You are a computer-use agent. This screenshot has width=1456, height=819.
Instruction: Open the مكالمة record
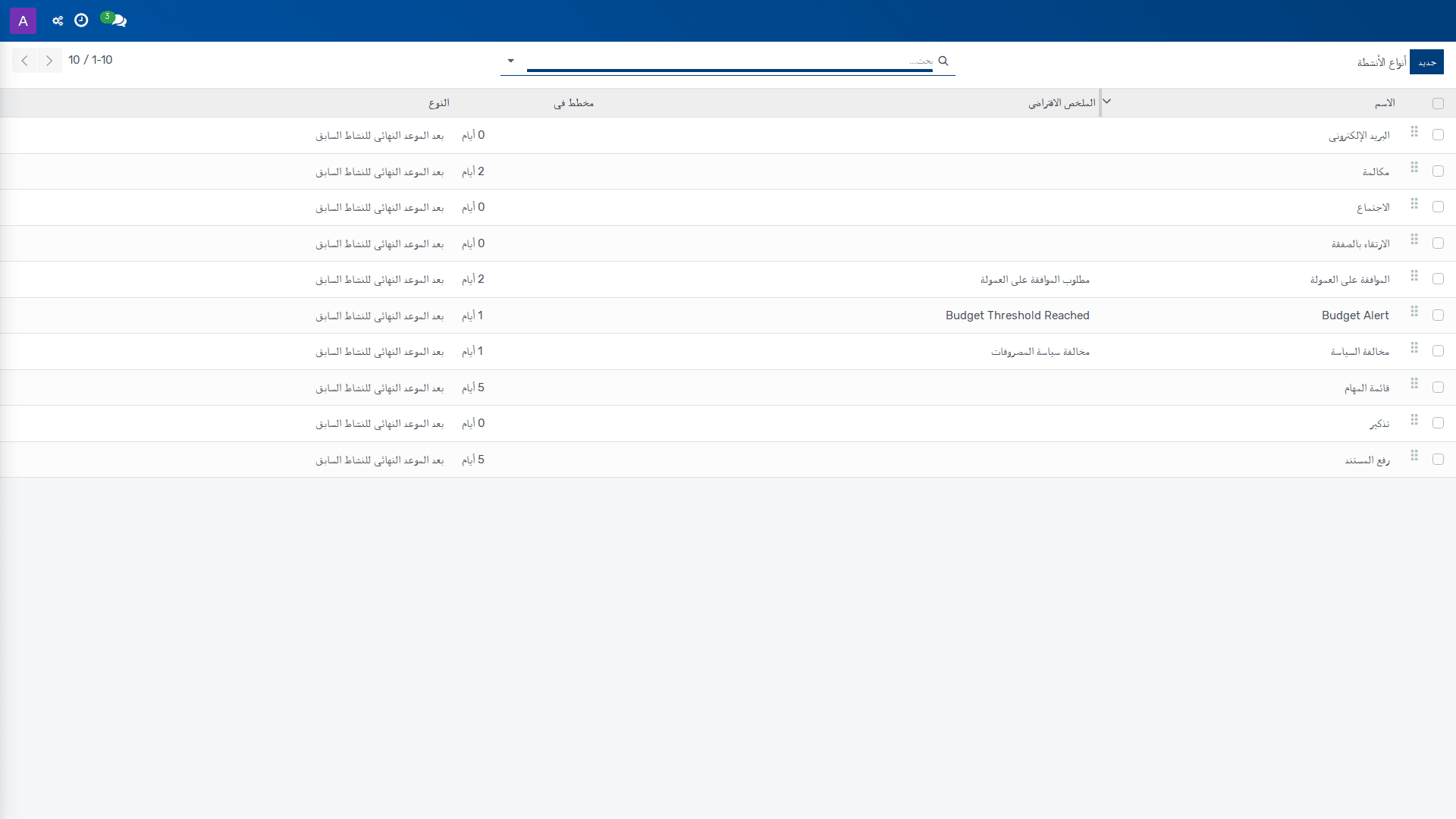point(1376,172)
